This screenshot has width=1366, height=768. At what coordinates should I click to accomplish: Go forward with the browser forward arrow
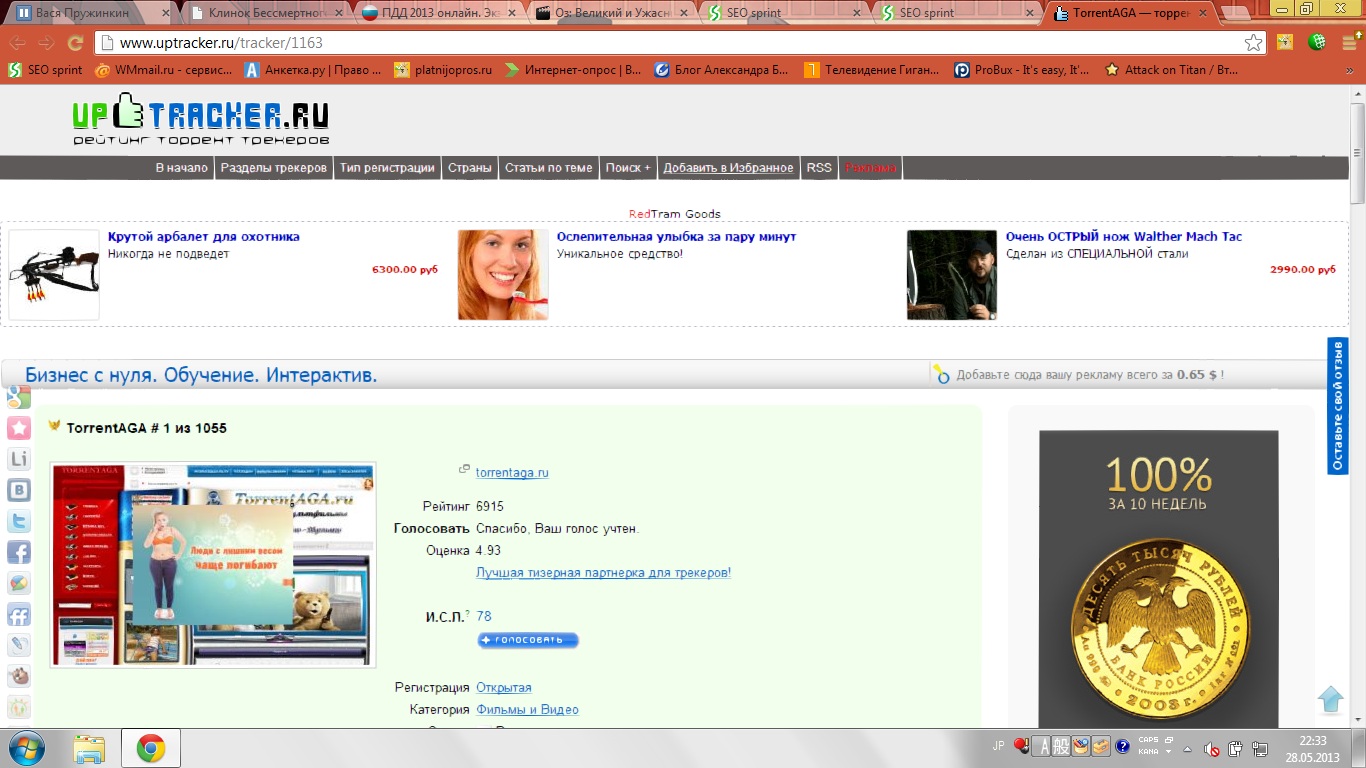(x=46, y=43)
